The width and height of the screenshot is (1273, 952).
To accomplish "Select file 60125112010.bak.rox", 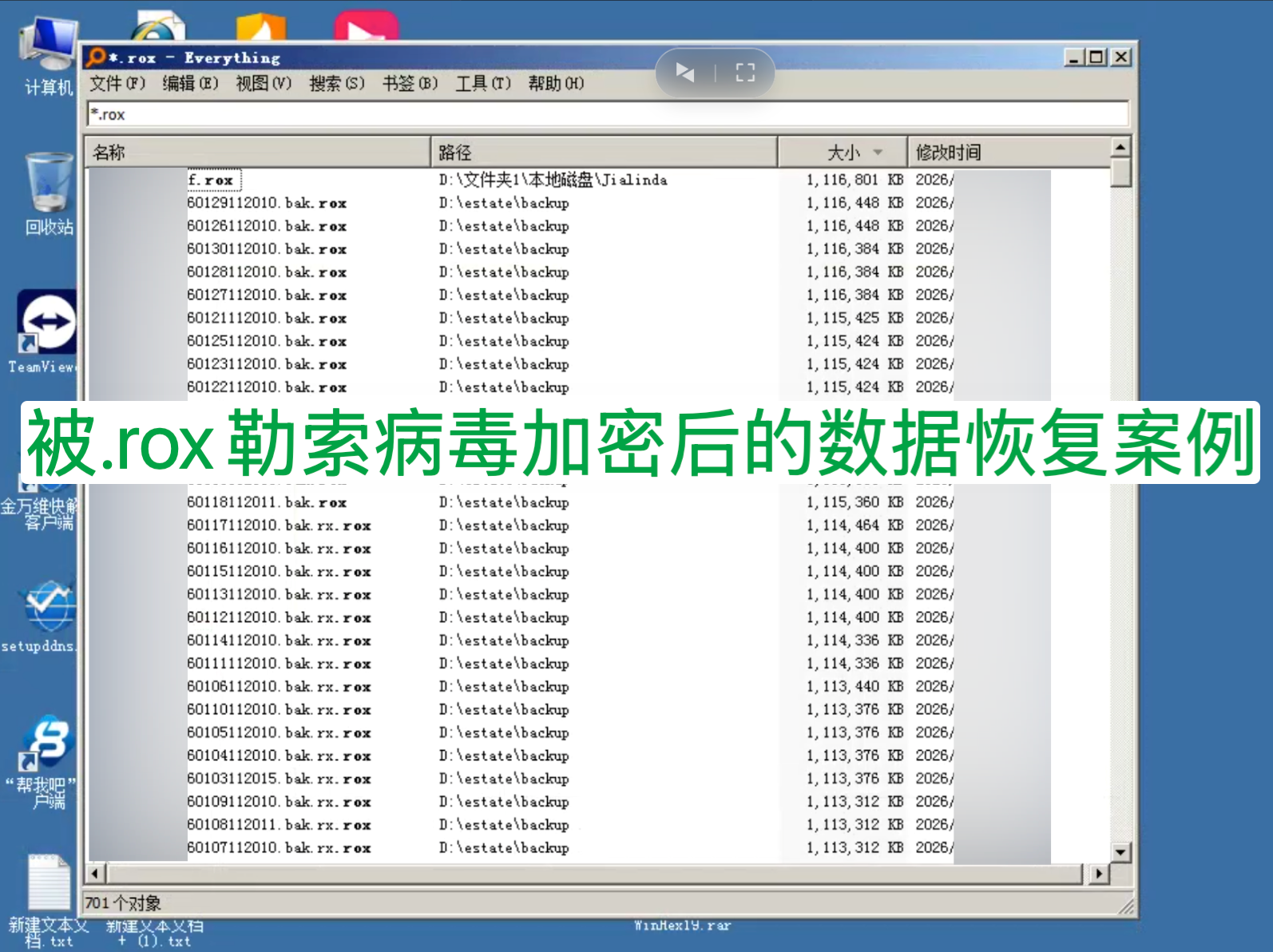I will coord(267,341).
